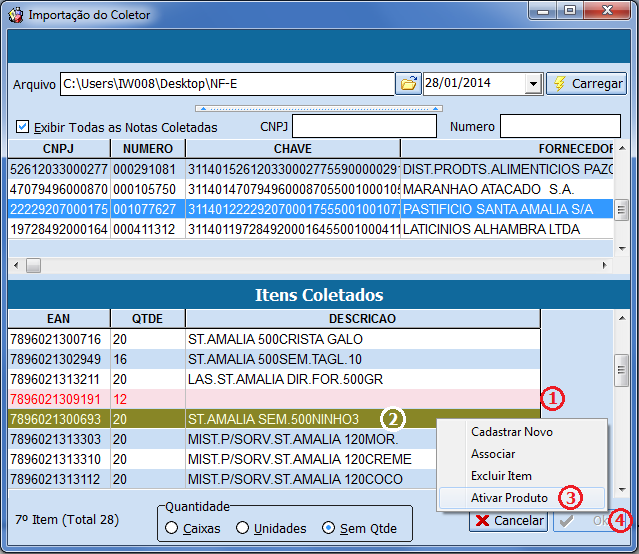Select the Unidades quantity radio button
The width and height of the screenshot is (639, 554).
242,528
